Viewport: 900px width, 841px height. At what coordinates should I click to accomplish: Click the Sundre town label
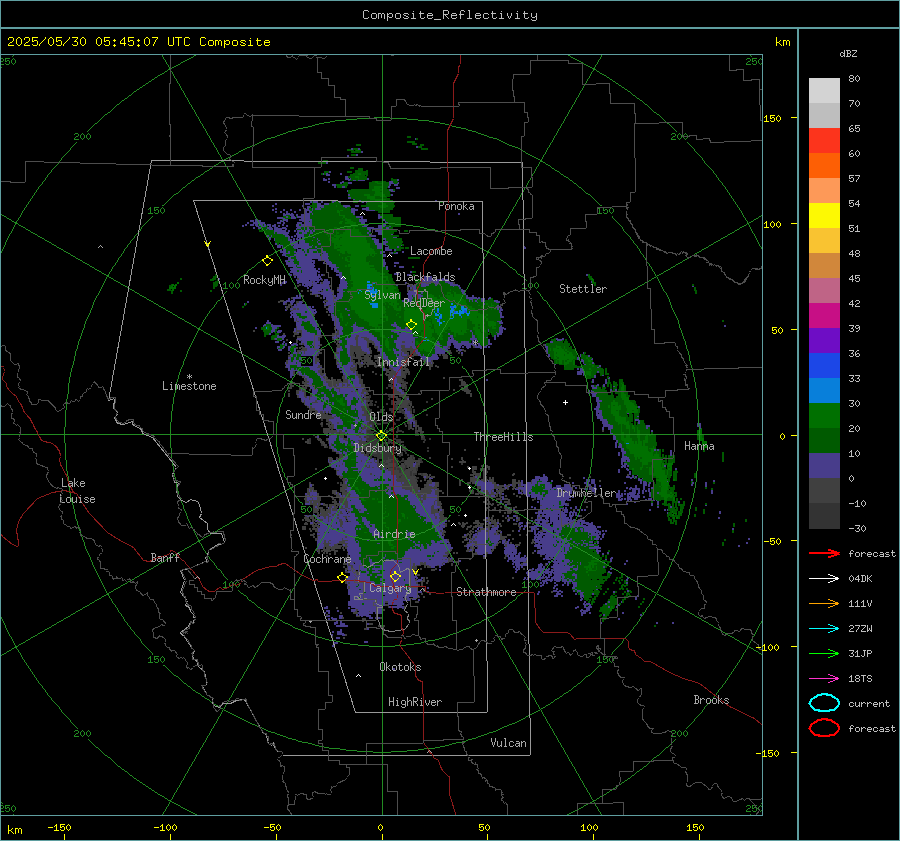coord(303,414)
